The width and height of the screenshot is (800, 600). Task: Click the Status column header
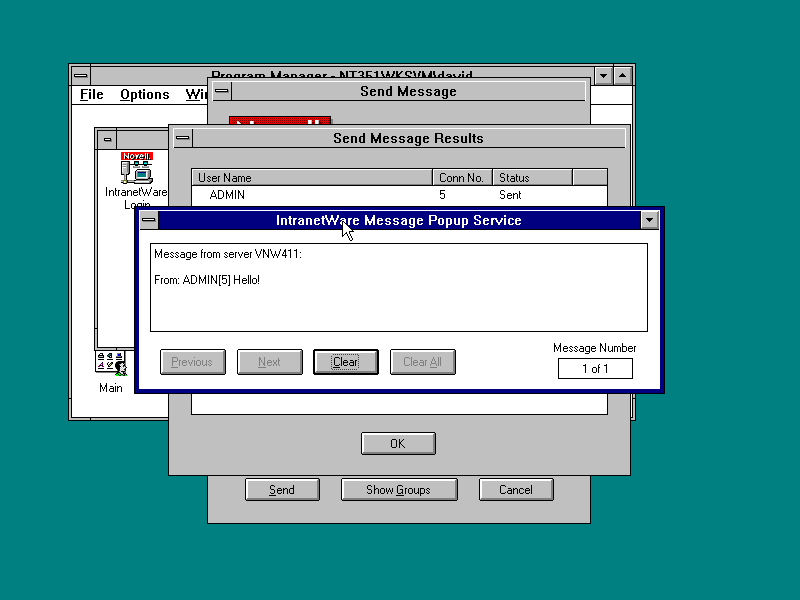(533, 178)
